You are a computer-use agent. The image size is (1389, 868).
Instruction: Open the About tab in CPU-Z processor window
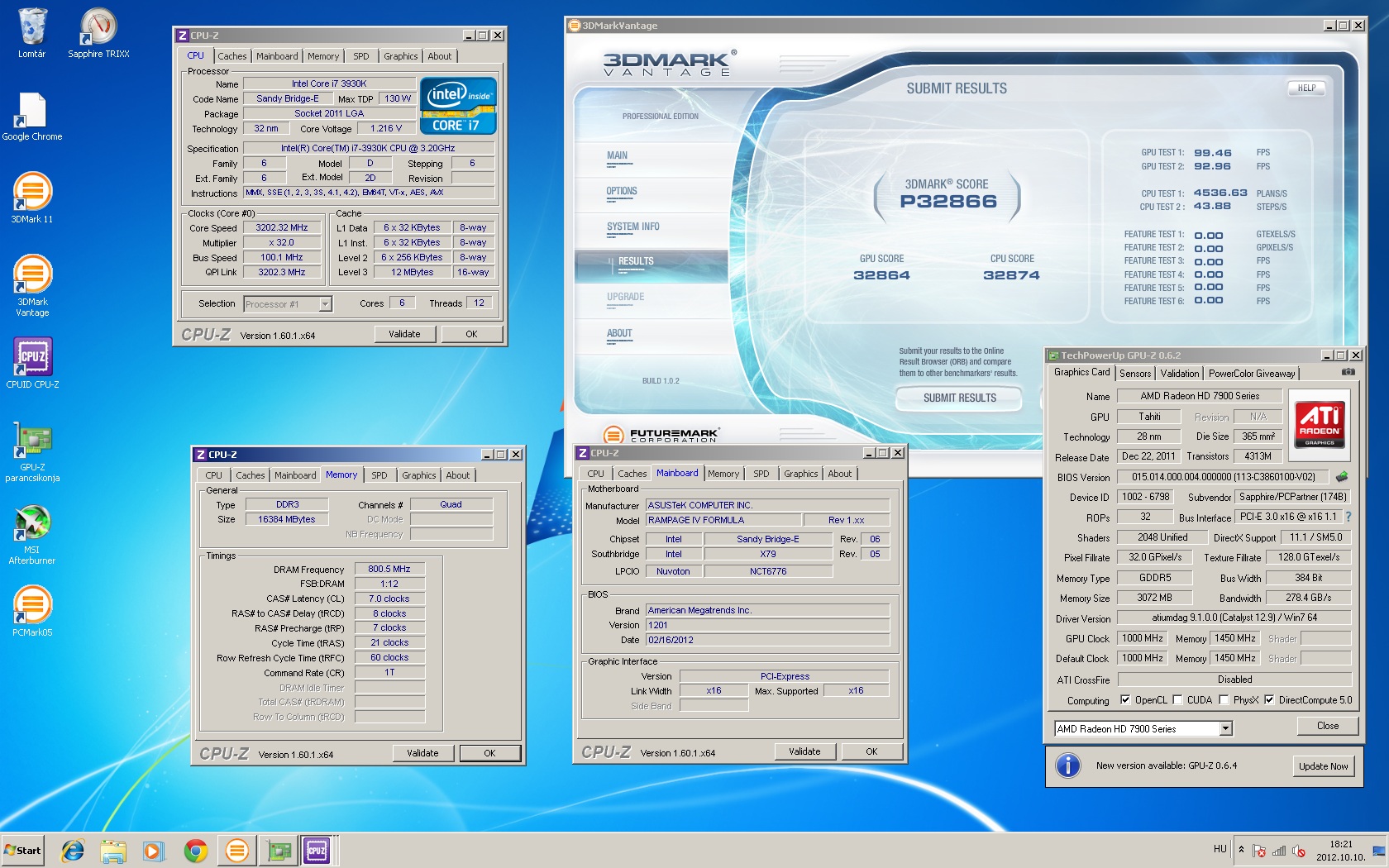[440, 56]
